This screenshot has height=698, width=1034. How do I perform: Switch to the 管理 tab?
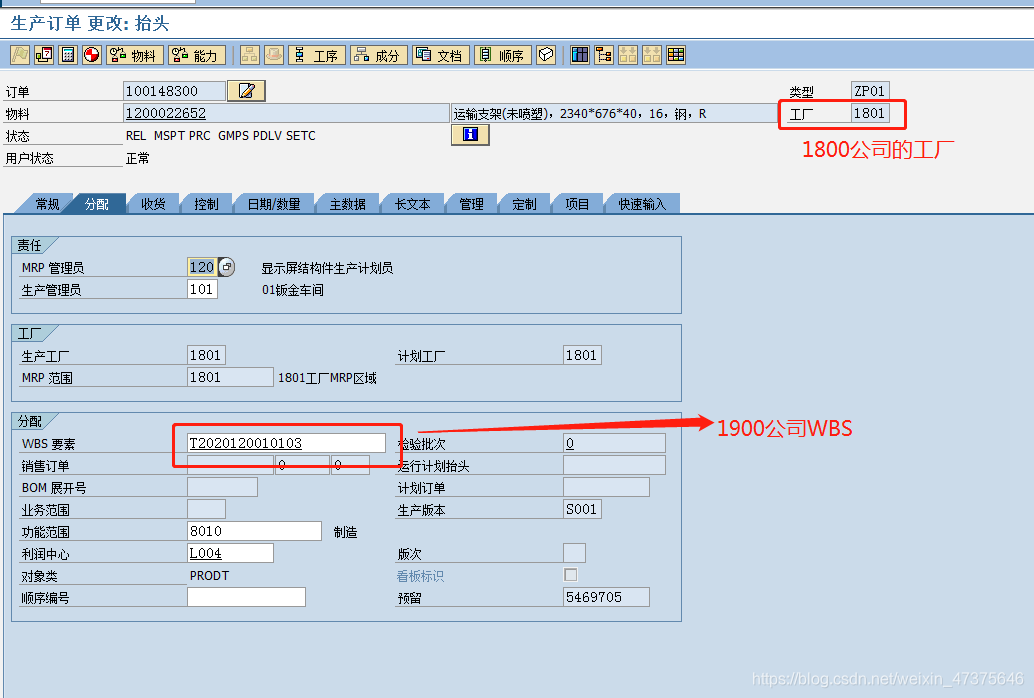pos(471,205)
